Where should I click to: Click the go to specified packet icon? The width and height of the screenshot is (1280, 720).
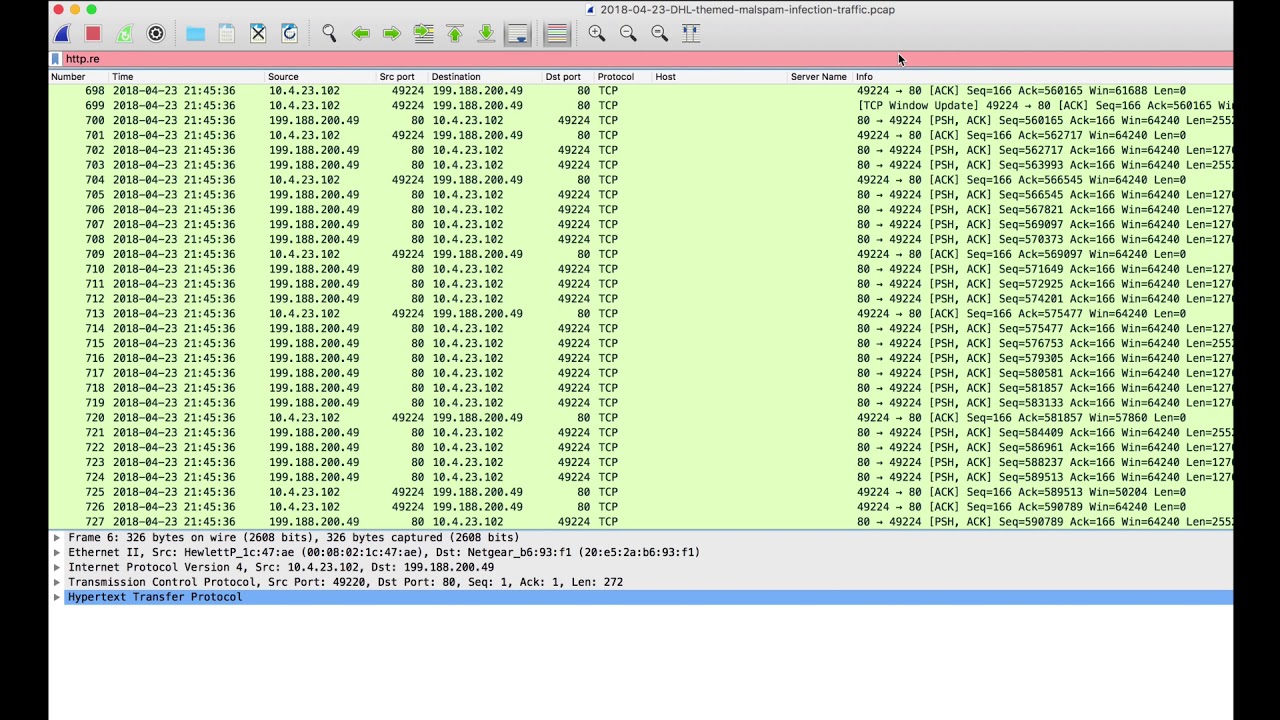(x=424, y=33)
